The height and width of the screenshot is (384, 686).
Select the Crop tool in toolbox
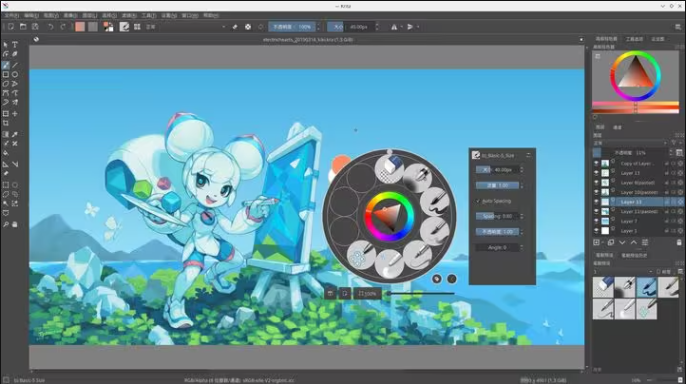point(6,123)
